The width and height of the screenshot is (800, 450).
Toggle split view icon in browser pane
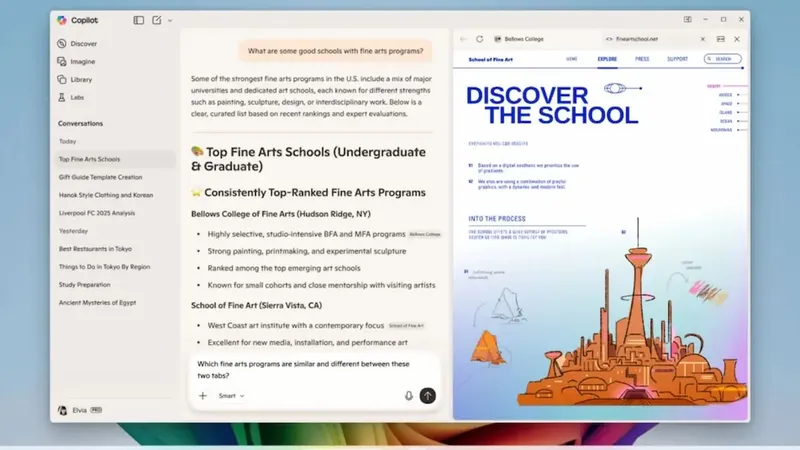(720, 39)
